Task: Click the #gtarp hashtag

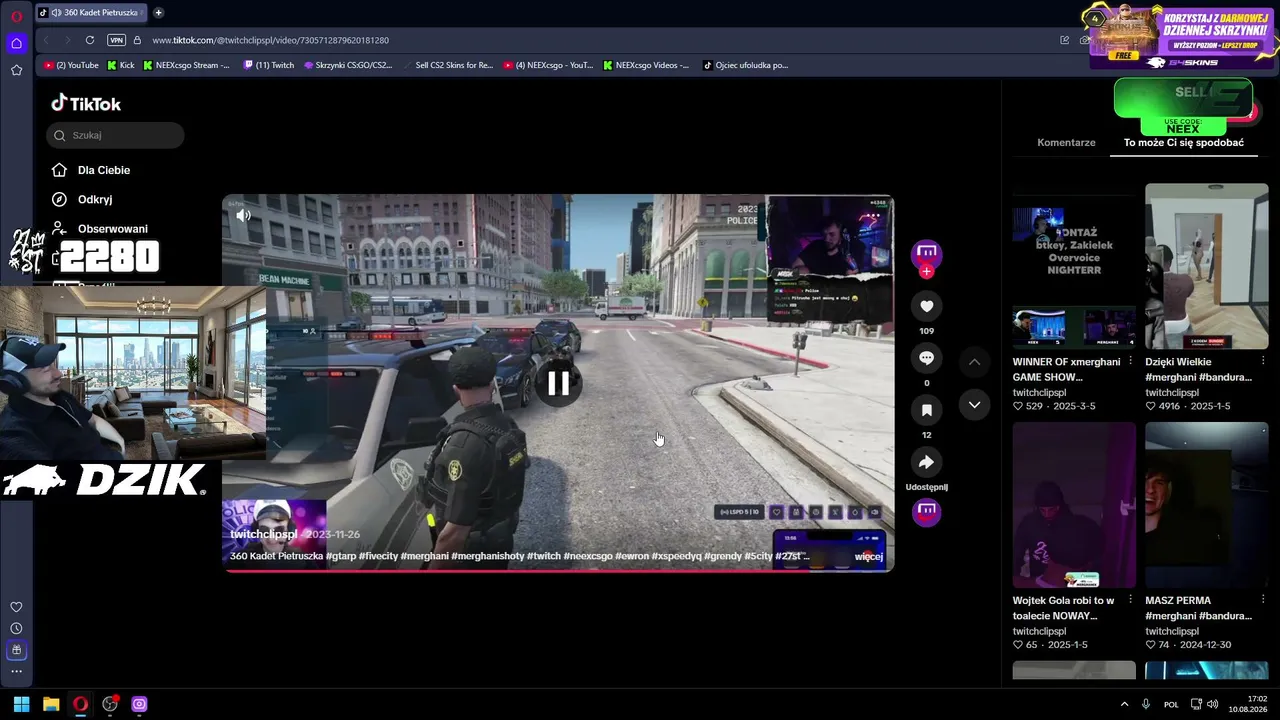Action: coord(340,556)
